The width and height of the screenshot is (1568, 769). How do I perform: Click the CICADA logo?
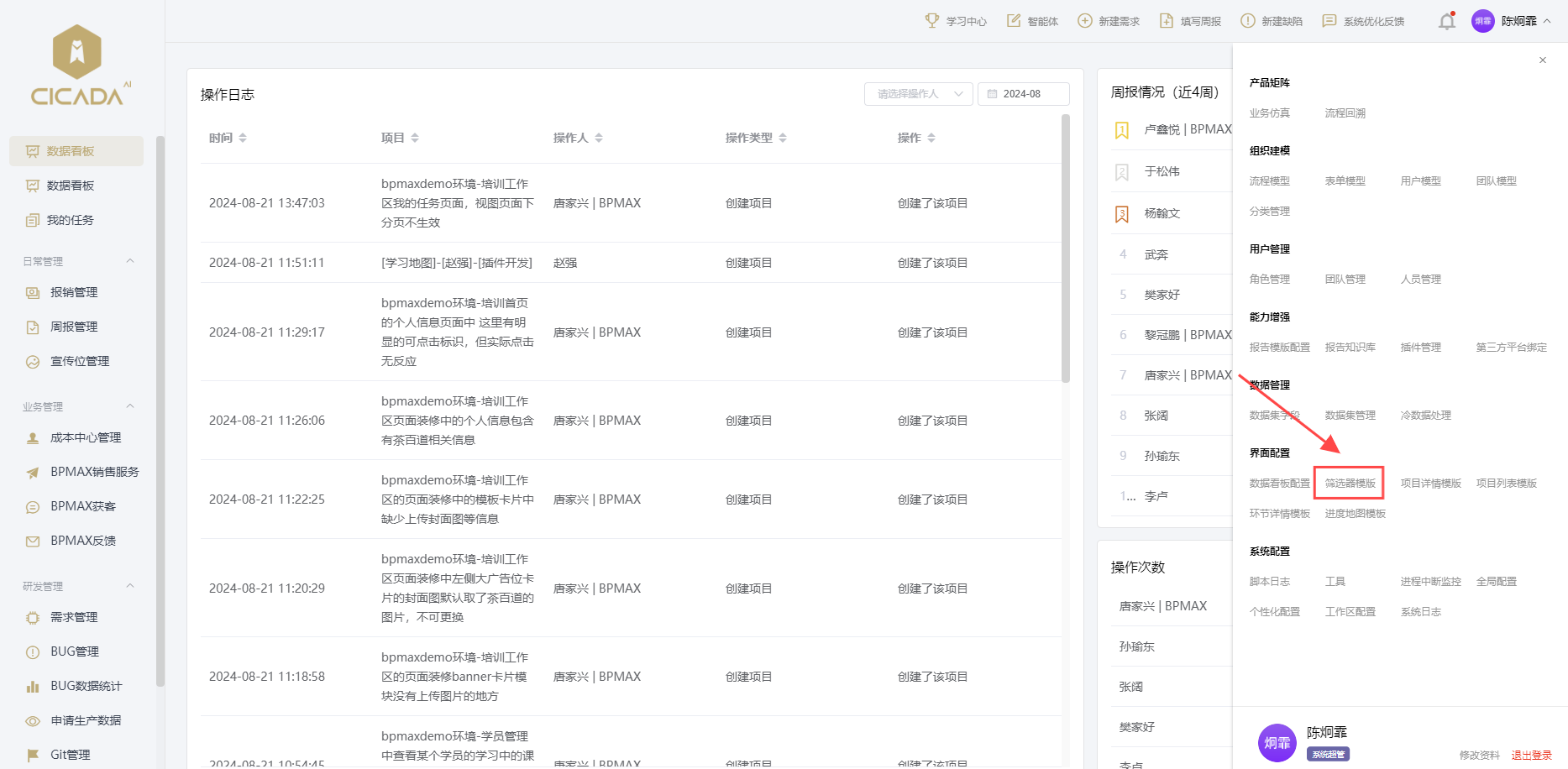(x=79, y=65)
